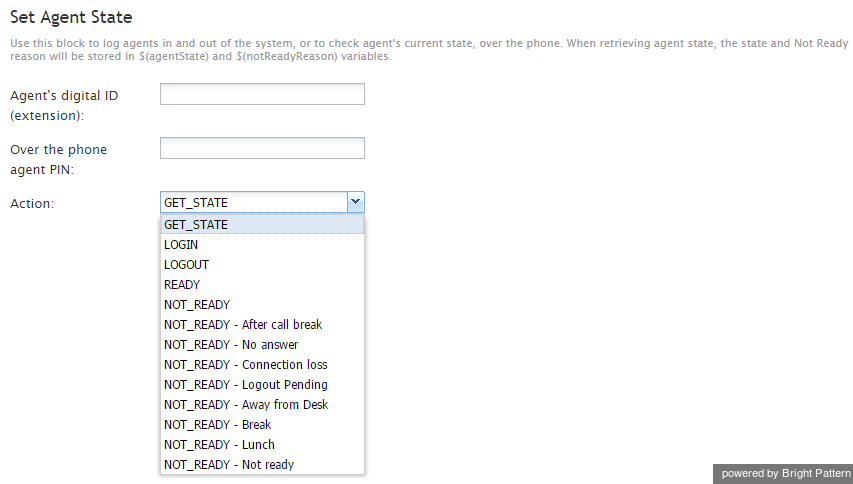This screenshot has height=484, width=853.
Task: Select NOT_READY - Not ready option
Action: pyautogui.click(x=262, y=465)
